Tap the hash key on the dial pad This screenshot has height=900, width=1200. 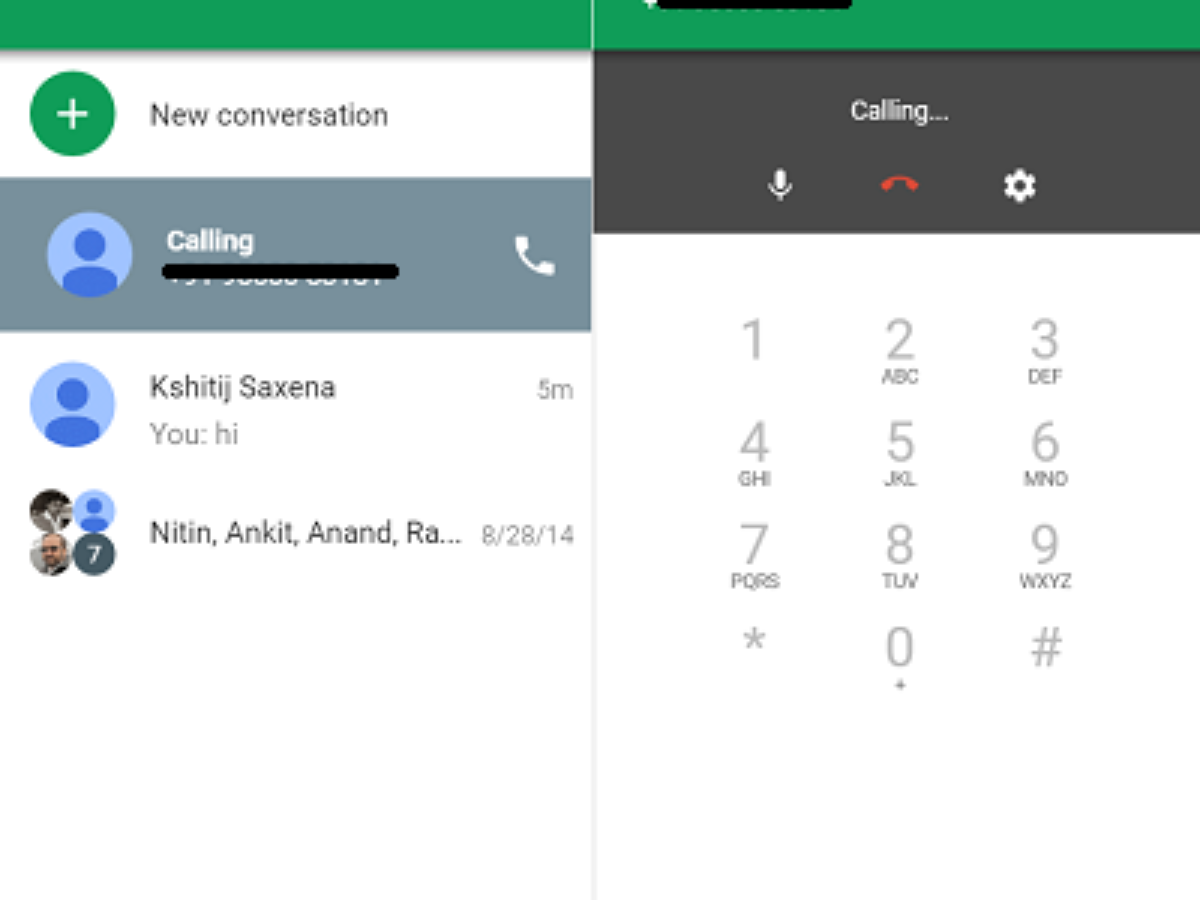1046,647
